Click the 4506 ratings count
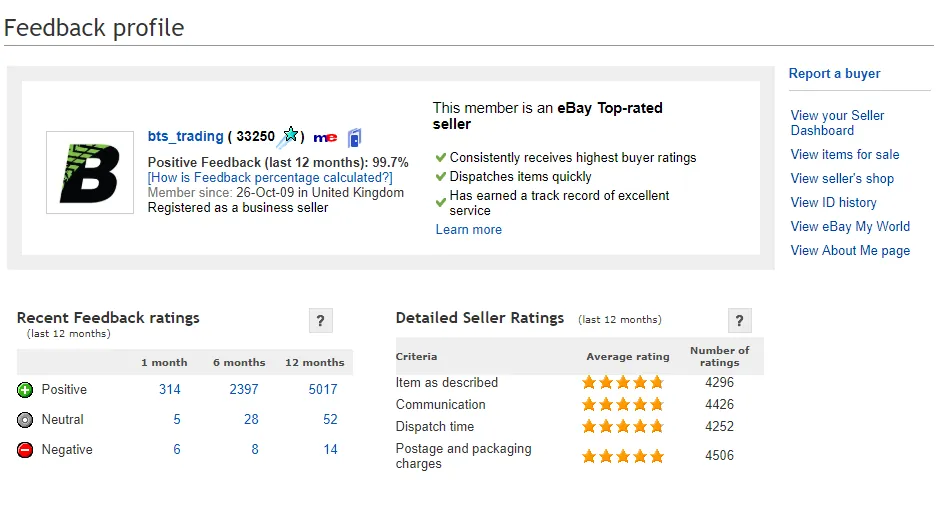The image size is (944, 509). (x=719, y=456)
